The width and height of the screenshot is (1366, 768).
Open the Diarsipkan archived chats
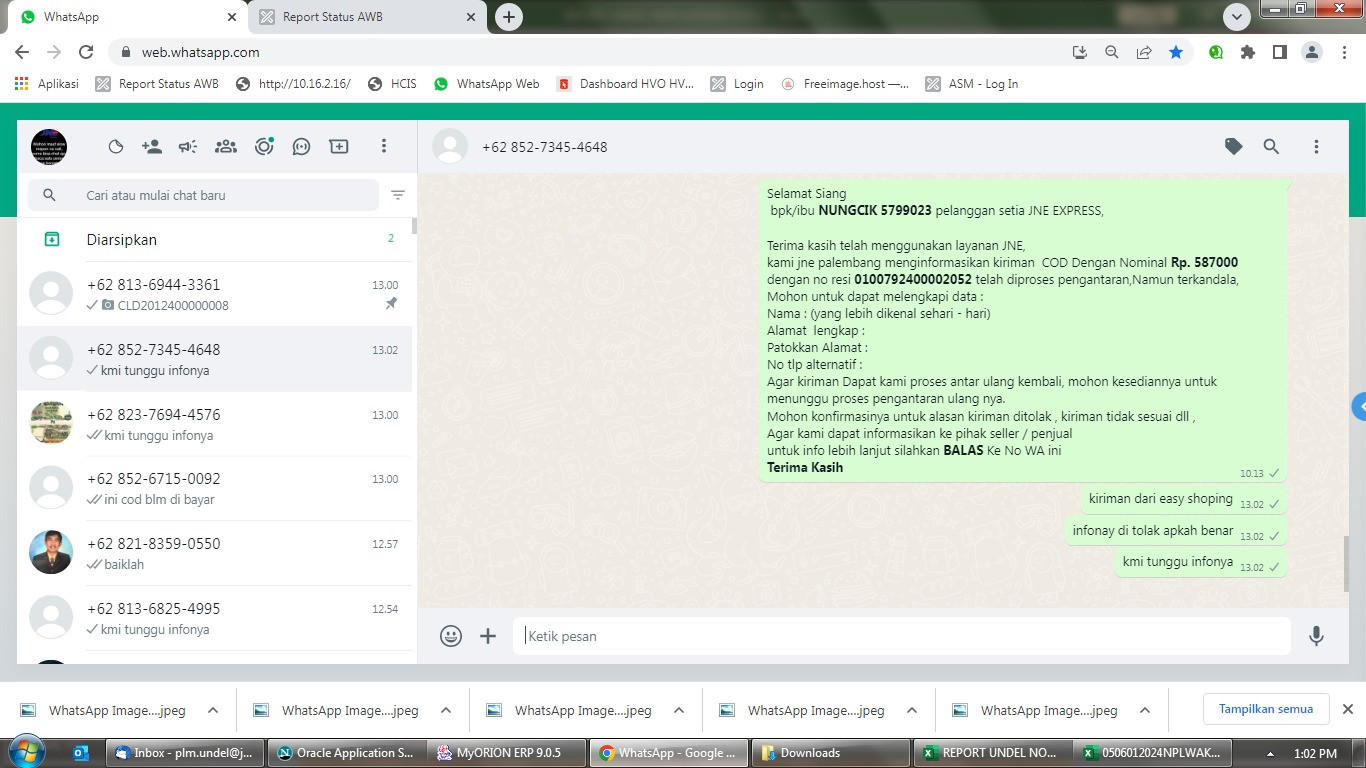[x=214, y=239]
